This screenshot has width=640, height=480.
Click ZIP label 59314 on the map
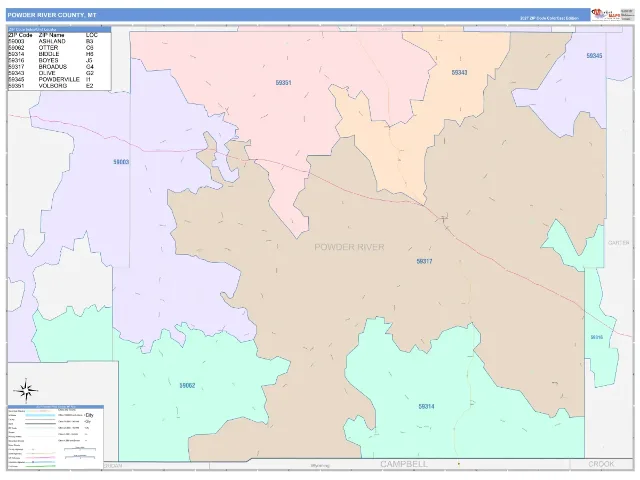pos(426,407)
